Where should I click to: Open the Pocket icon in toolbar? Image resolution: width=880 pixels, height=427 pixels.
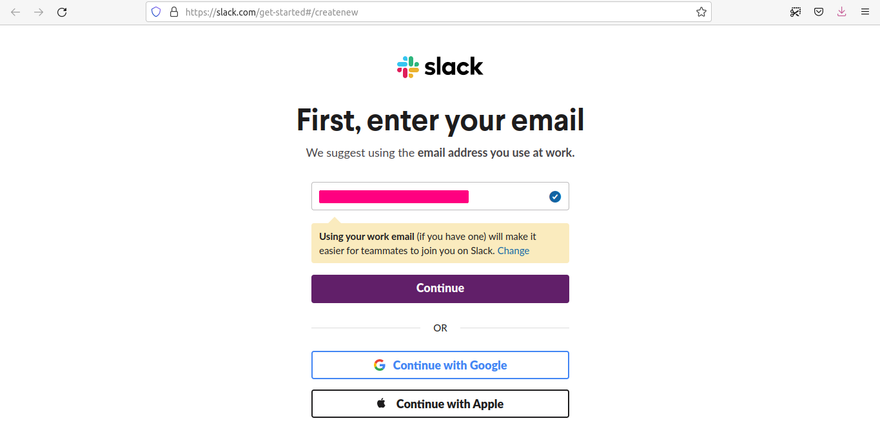tap(819, 12)
